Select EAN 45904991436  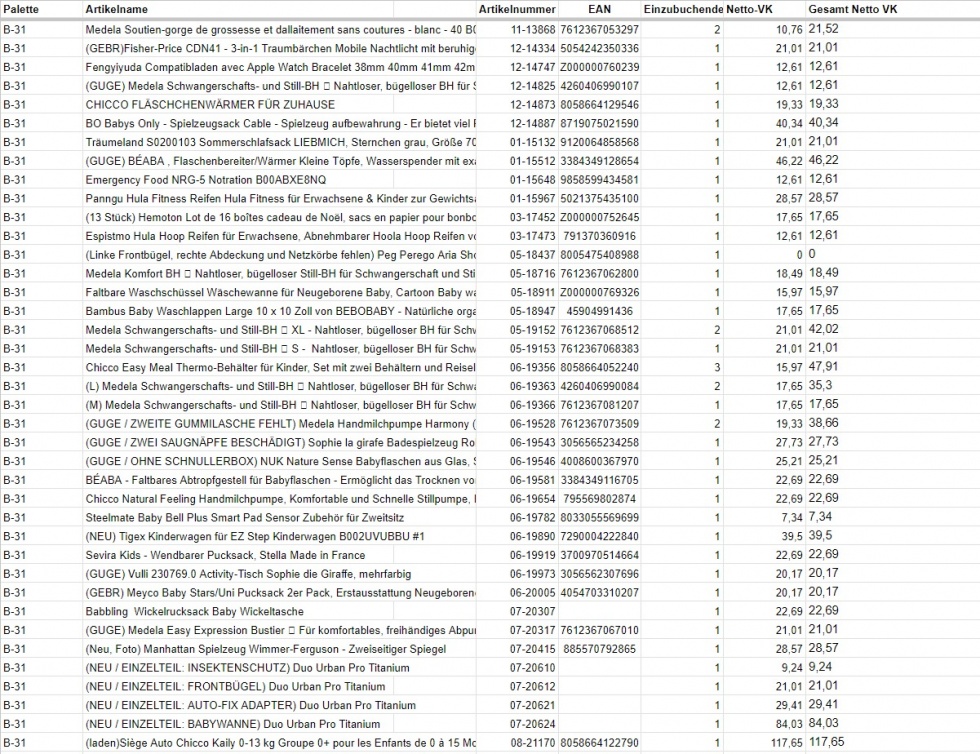pyautogui.click(x=600, y=311)
